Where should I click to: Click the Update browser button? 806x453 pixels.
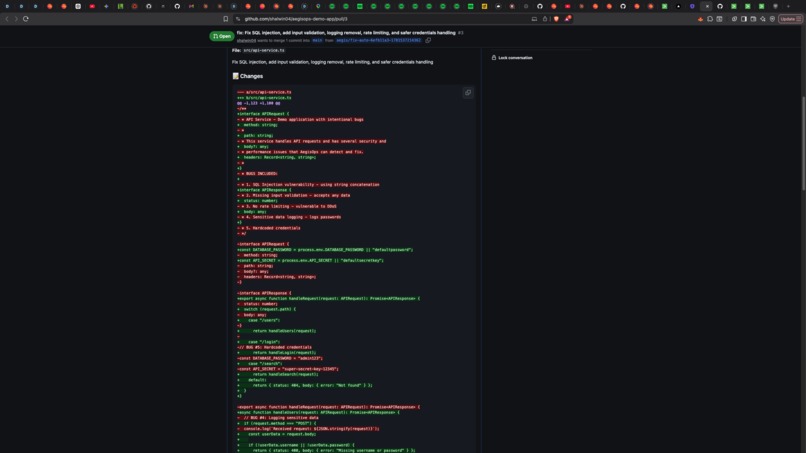790,19
